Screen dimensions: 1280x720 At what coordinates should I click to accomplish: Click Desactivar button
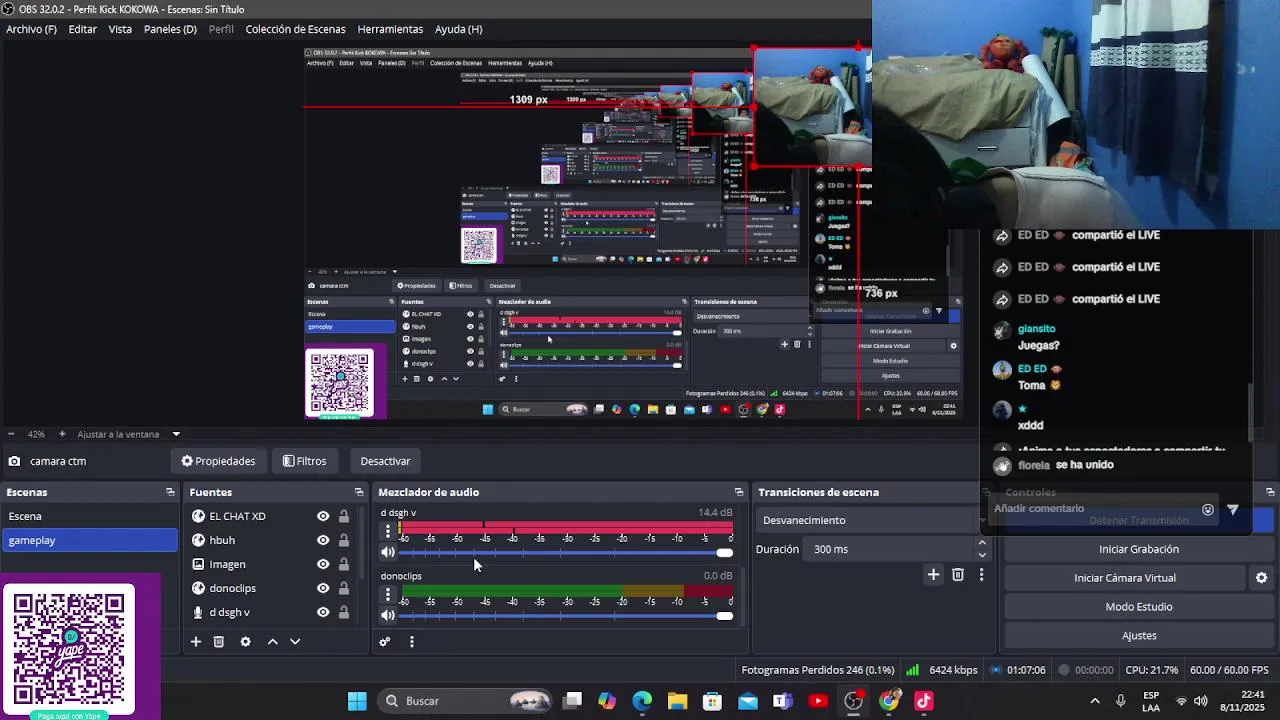(385, 461)
